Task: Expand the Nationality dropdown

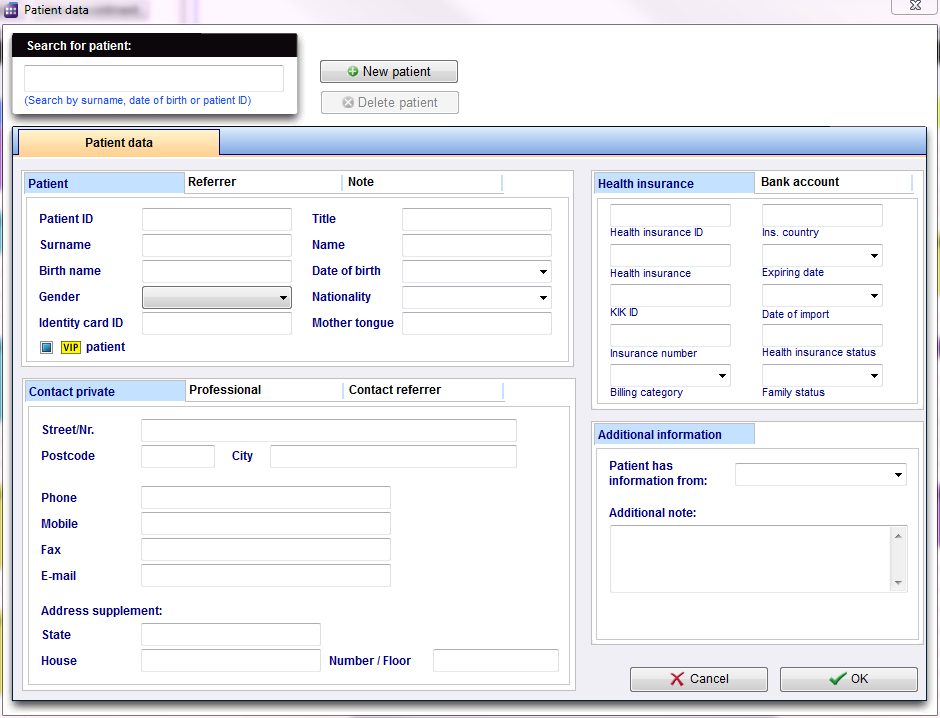Action: [477, 297]
